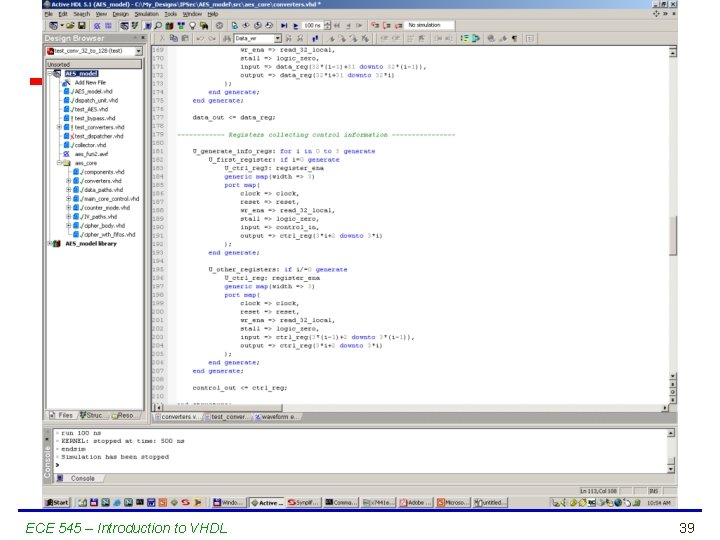
Task: Click the aes_fun2.awf waveform file icon
Action: [x=67, y=154]
